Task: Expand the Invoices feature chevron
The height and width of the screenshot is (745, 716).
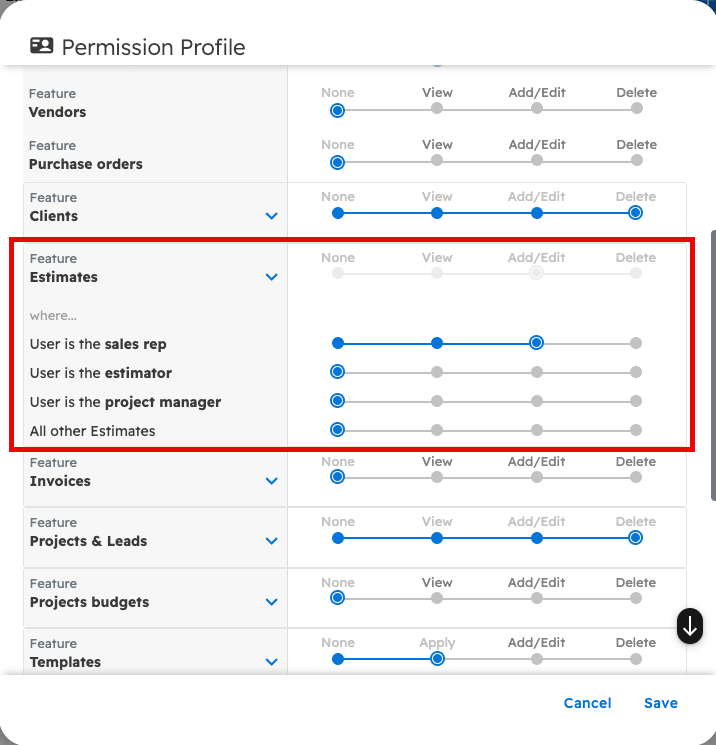Action: (271, 481)
